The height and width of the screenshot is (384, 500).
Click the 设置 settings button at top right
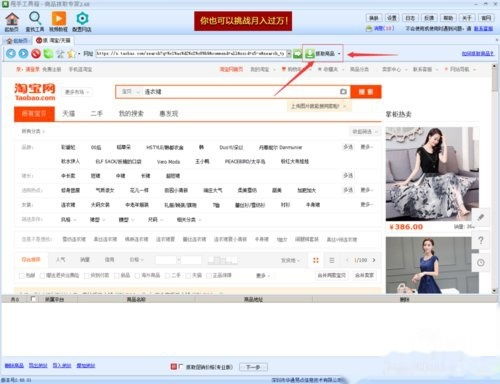(392, 18)
